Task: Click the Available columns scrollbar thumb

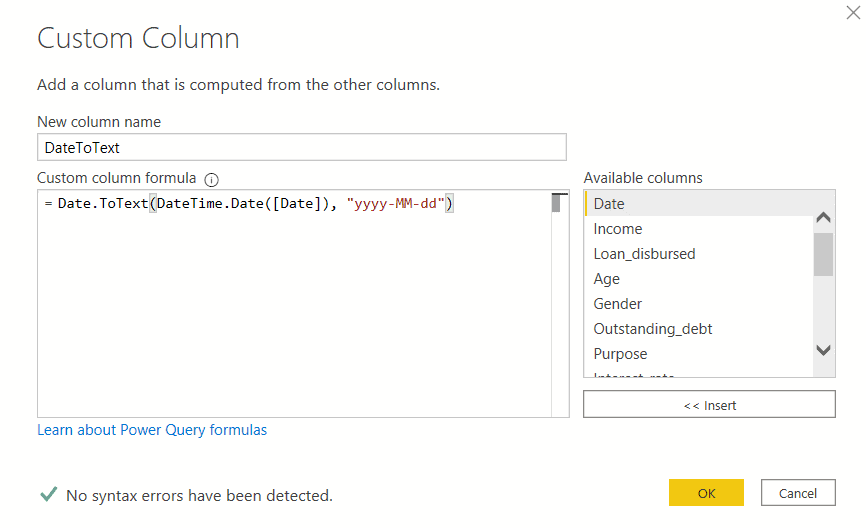Action: (823, 254)
